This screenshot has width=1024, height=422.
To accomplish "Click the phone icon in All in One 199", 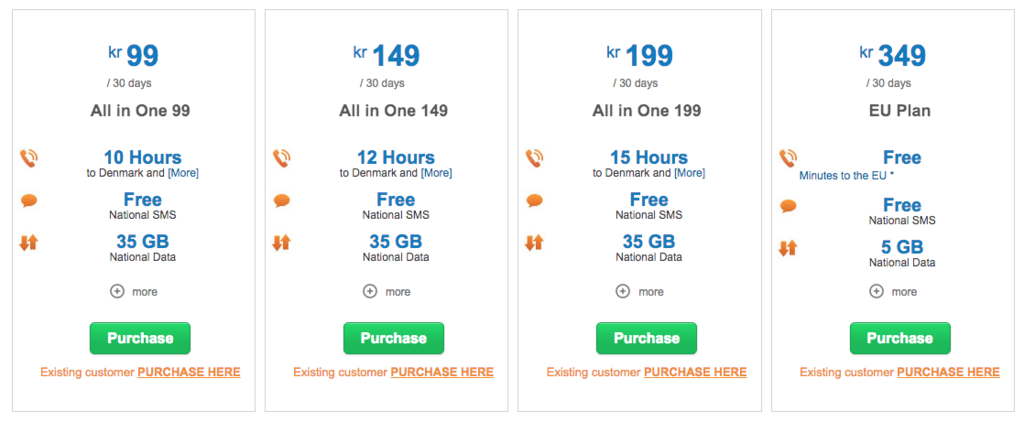I will (535, 159).
